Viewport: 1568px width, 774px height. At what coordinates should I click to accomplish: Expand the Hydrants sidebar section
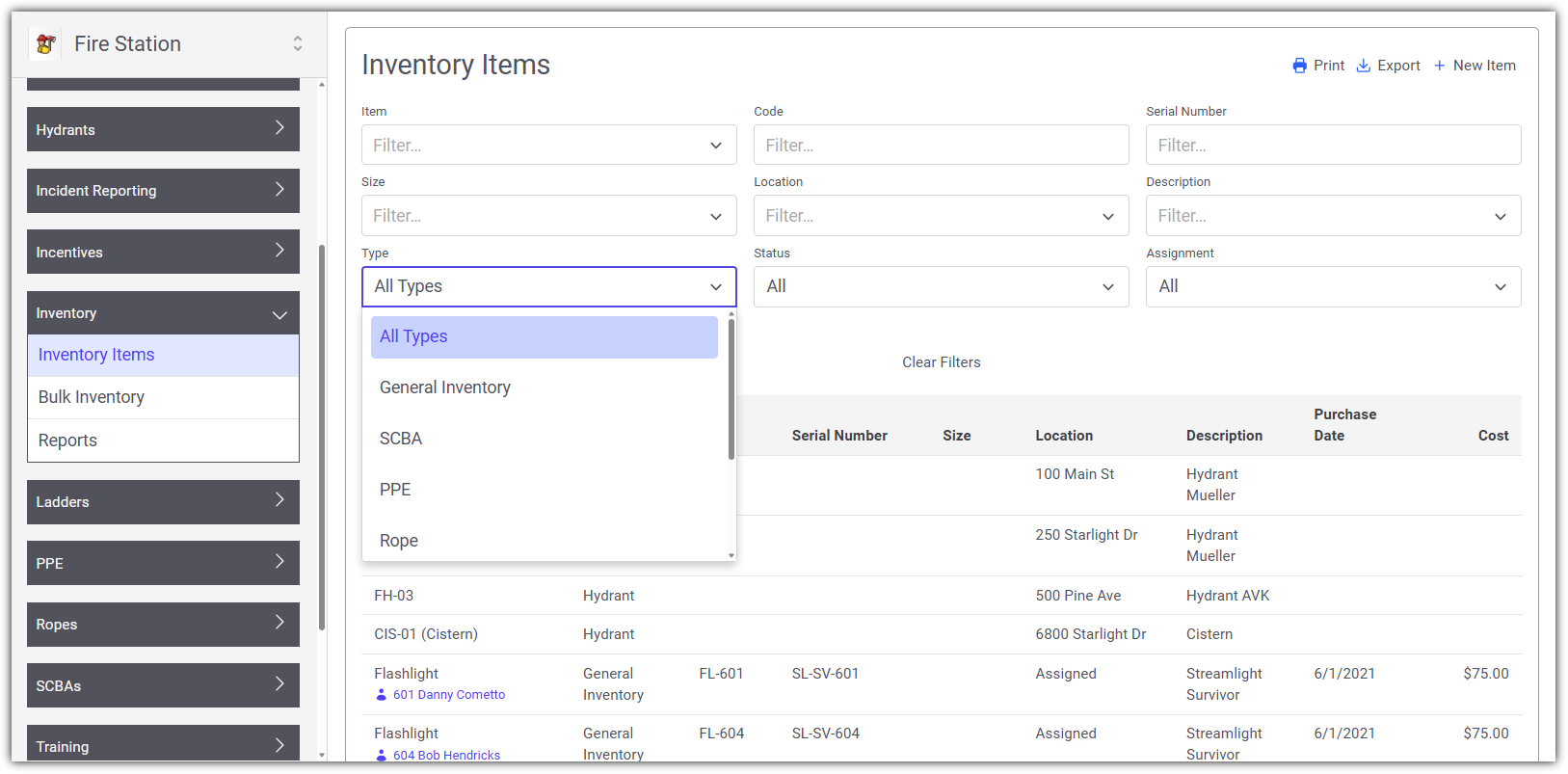point(163,129)
